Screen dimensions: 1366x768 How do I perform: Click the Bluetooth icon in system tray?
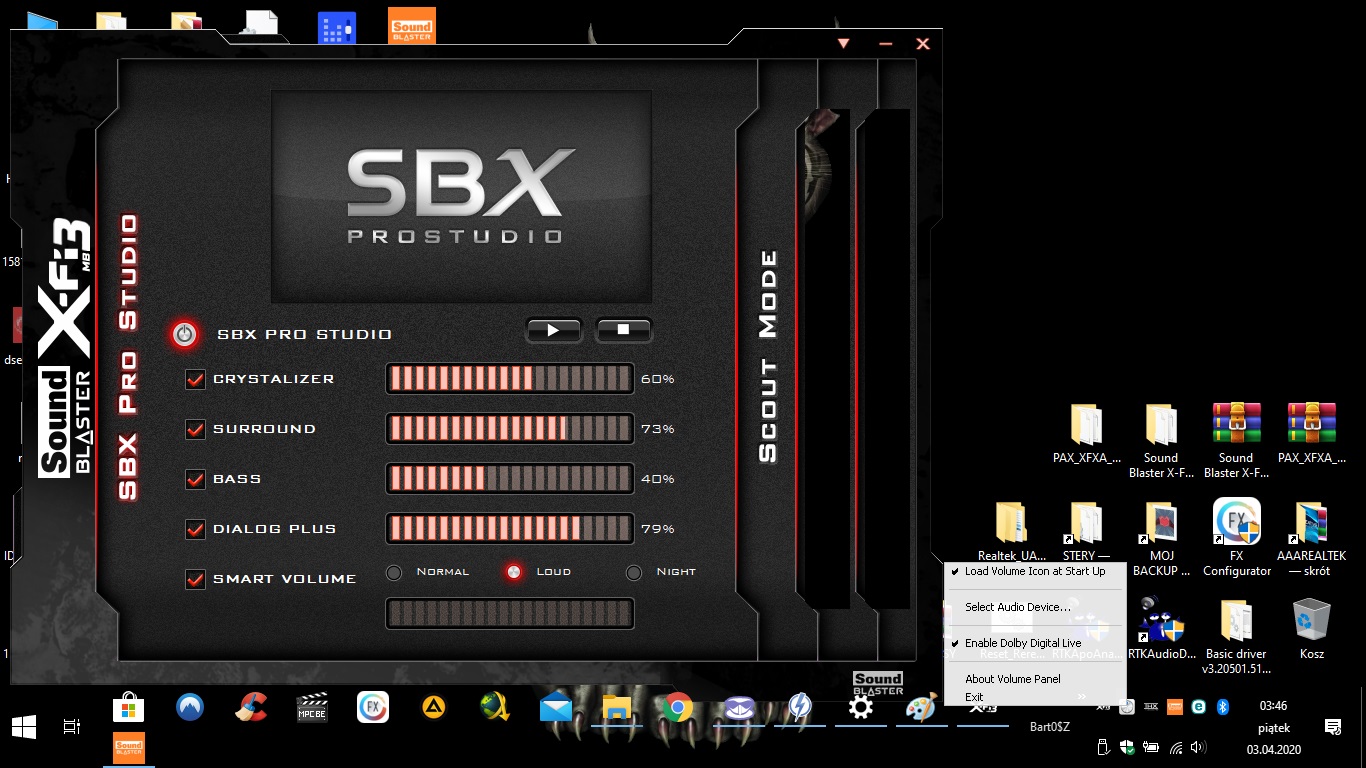point(1221,707)
